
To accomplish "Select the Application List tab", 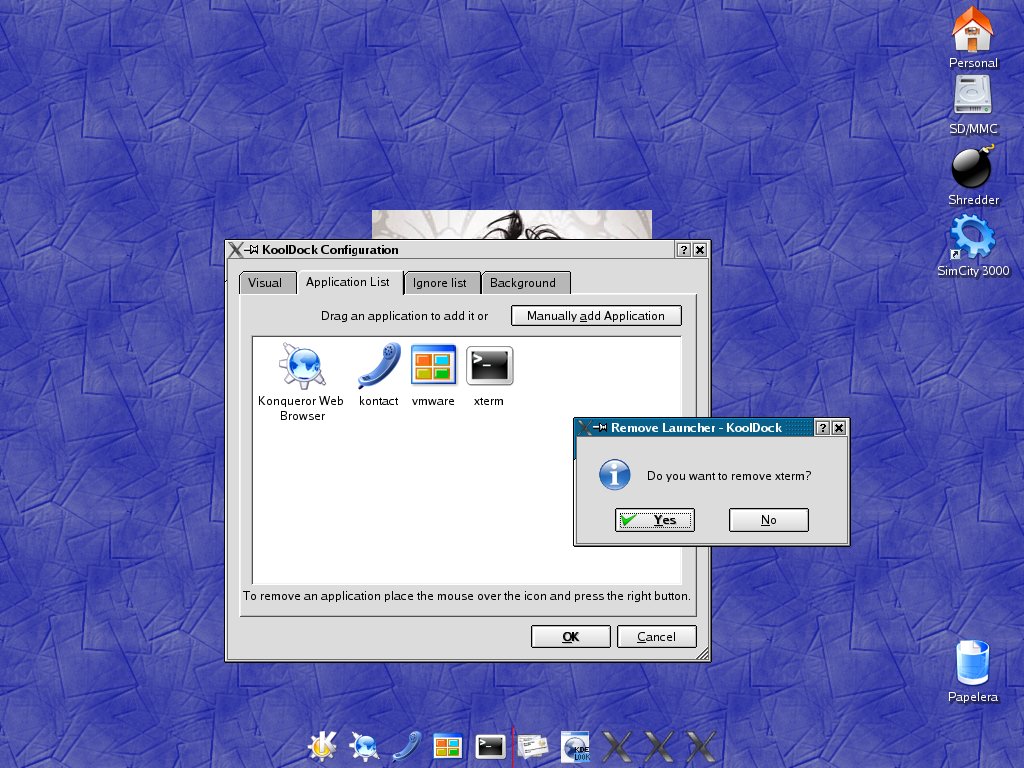I will coord(347,281).
